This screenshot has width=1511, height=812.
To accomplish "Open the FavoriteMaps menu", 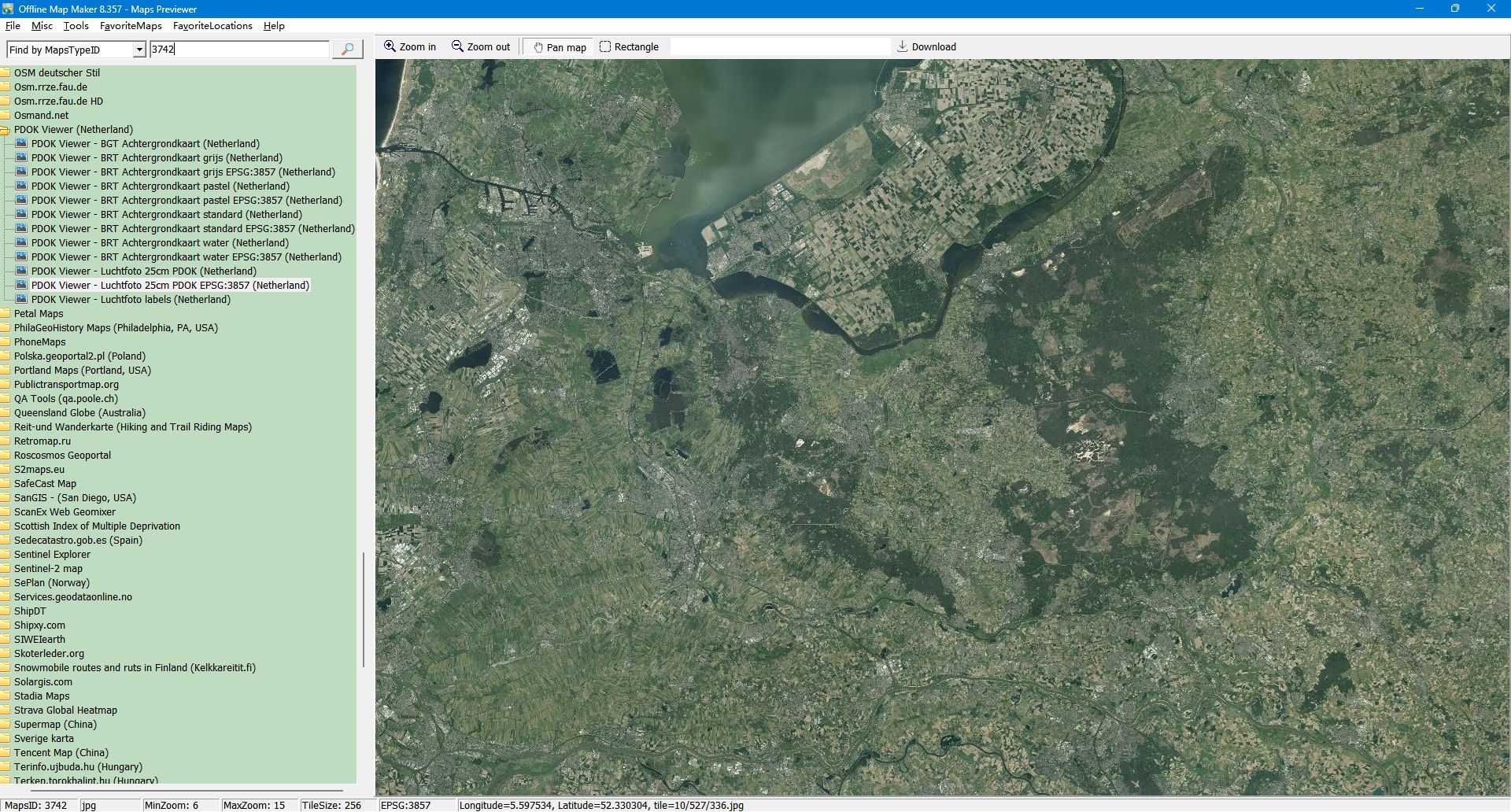I will (x=131, y=26).
